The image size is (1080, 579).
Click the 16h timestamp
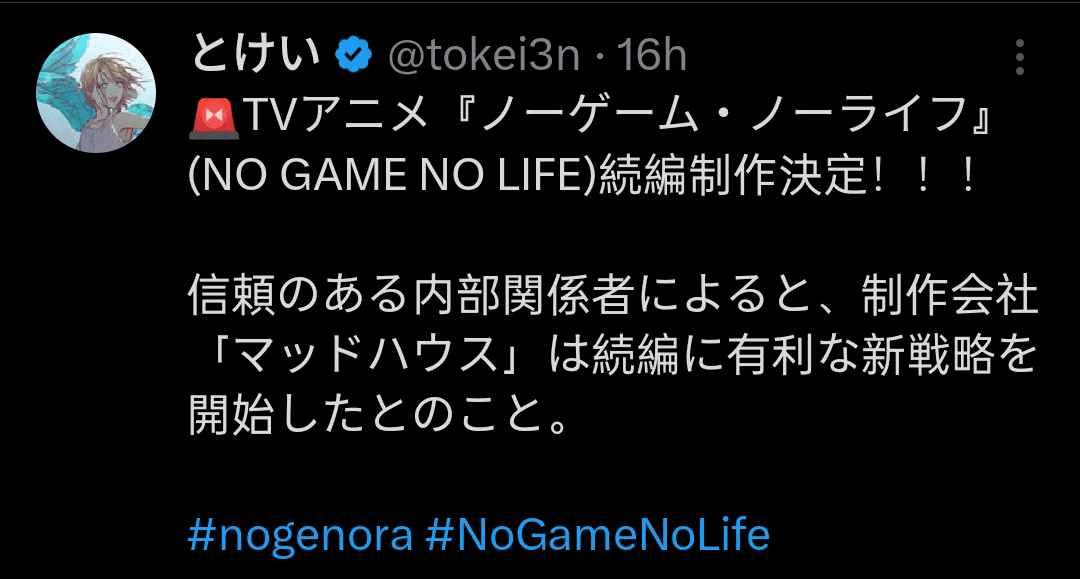point(652,56)
